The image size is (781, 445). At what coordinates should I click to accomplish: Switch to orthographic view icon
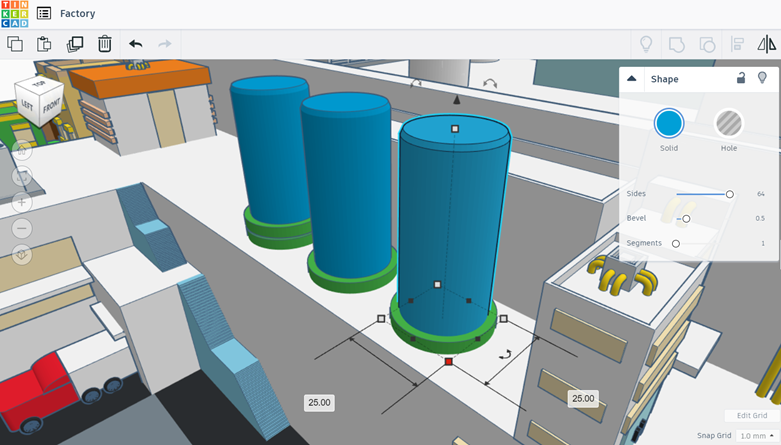[x=22, y=255]
